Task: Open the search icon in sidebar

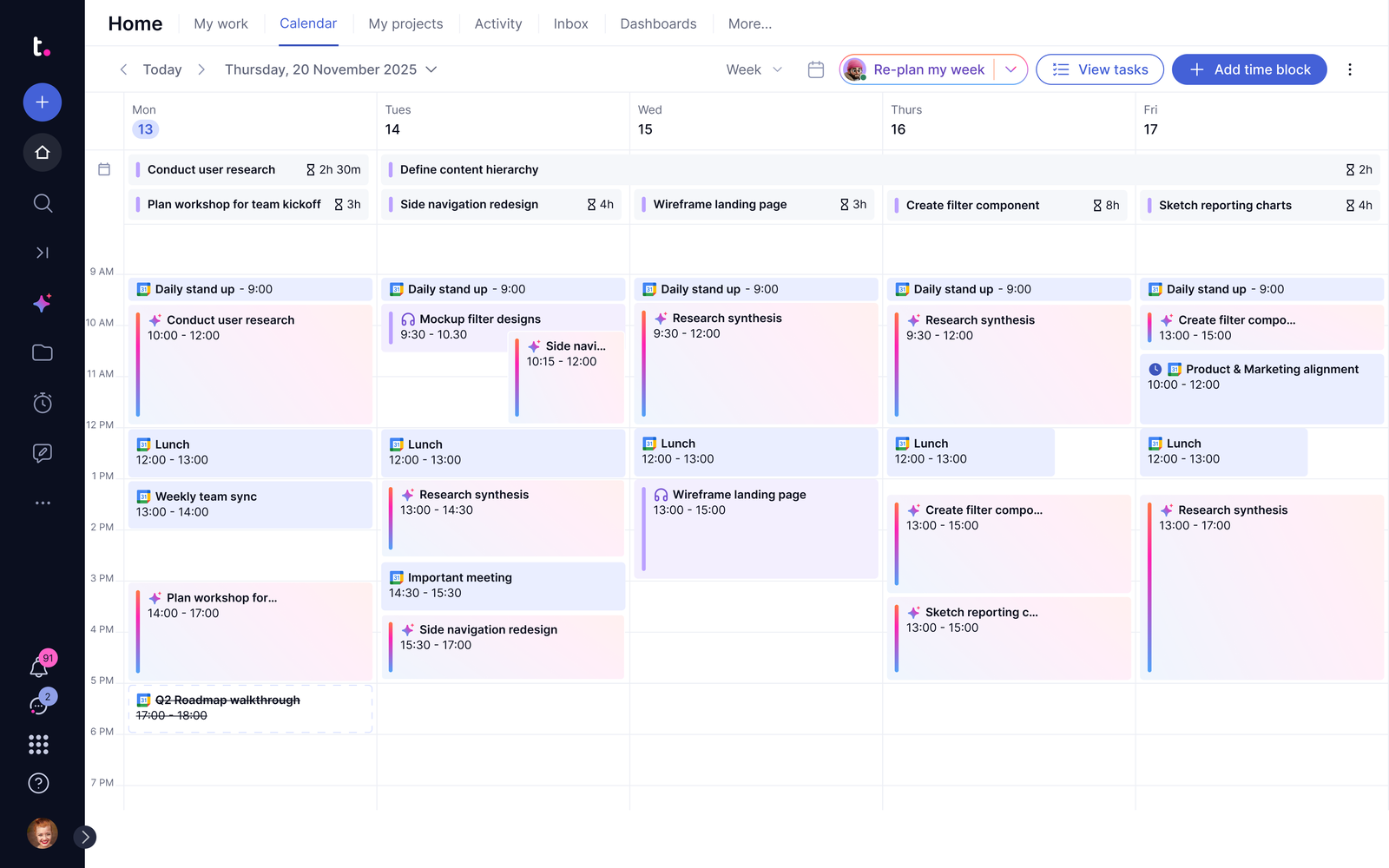Action: [43, 203]
